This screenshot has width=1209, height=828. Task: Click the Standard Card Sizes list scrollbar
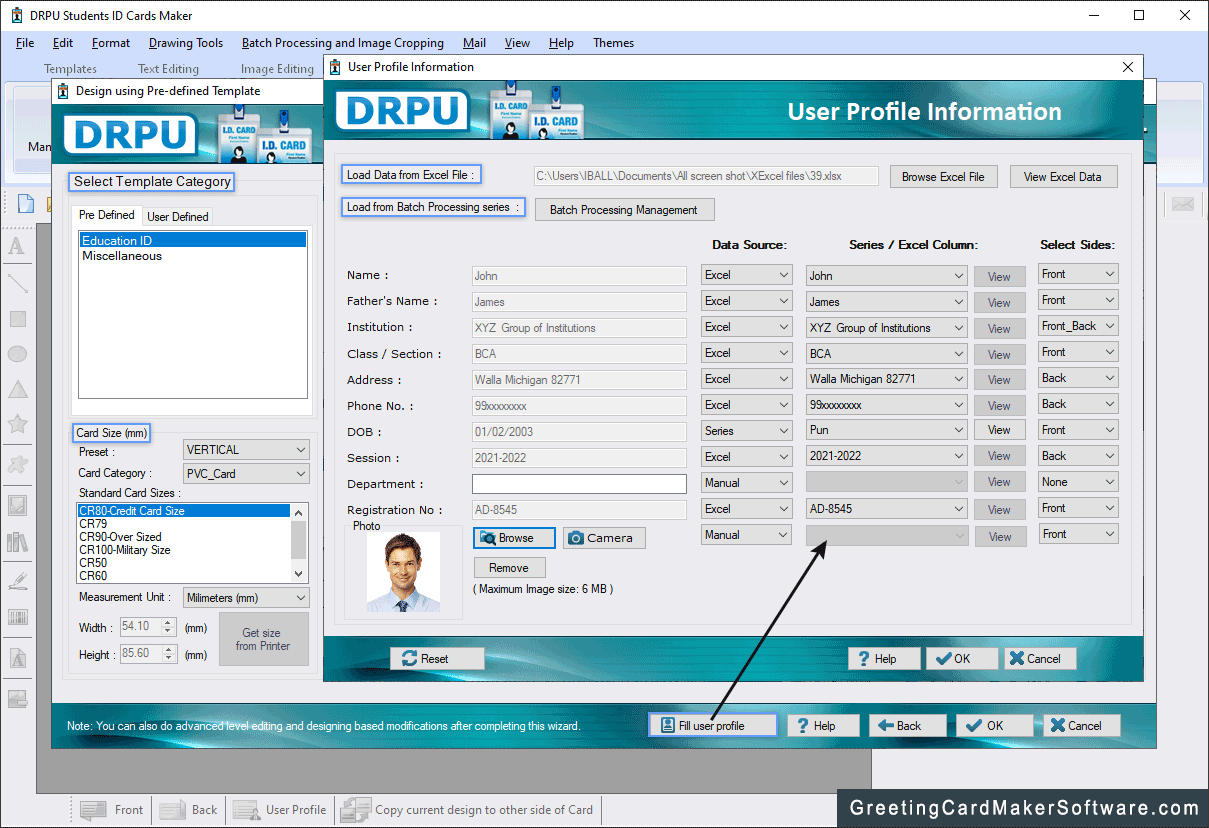(298, 543)
